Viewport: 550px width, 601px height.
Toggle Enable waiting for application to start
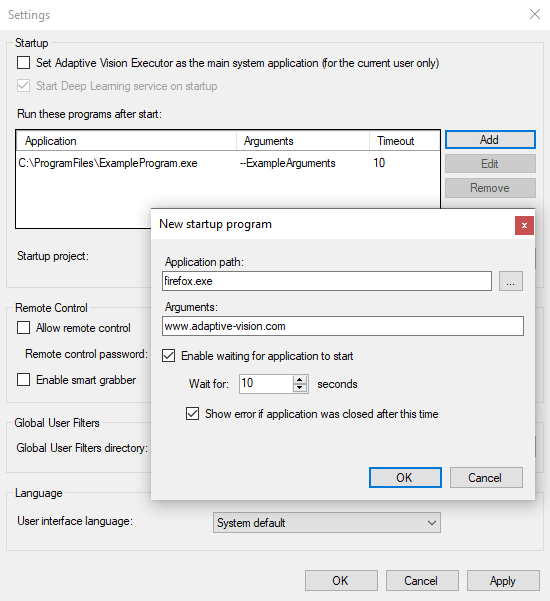tap(169, 356)
